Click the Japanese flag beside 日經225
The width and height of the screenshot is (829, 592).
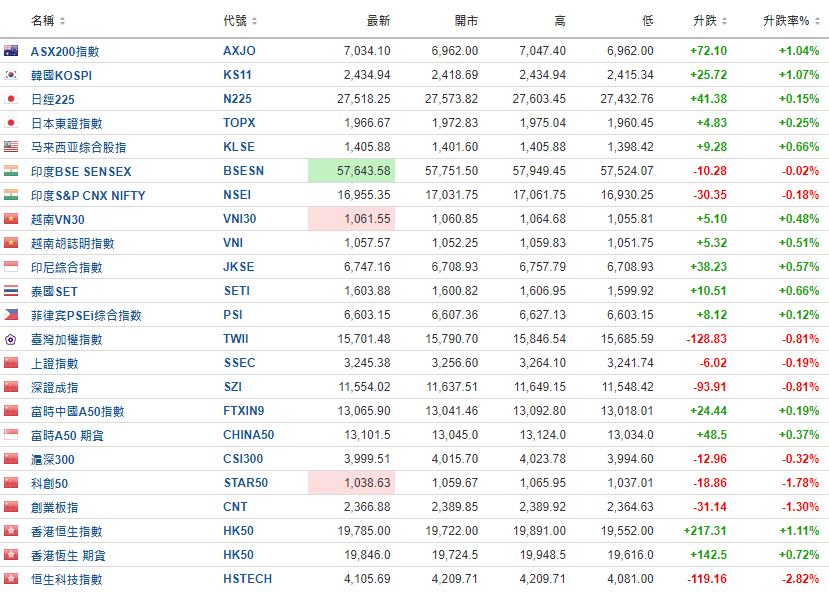click(x=11, y=99)
